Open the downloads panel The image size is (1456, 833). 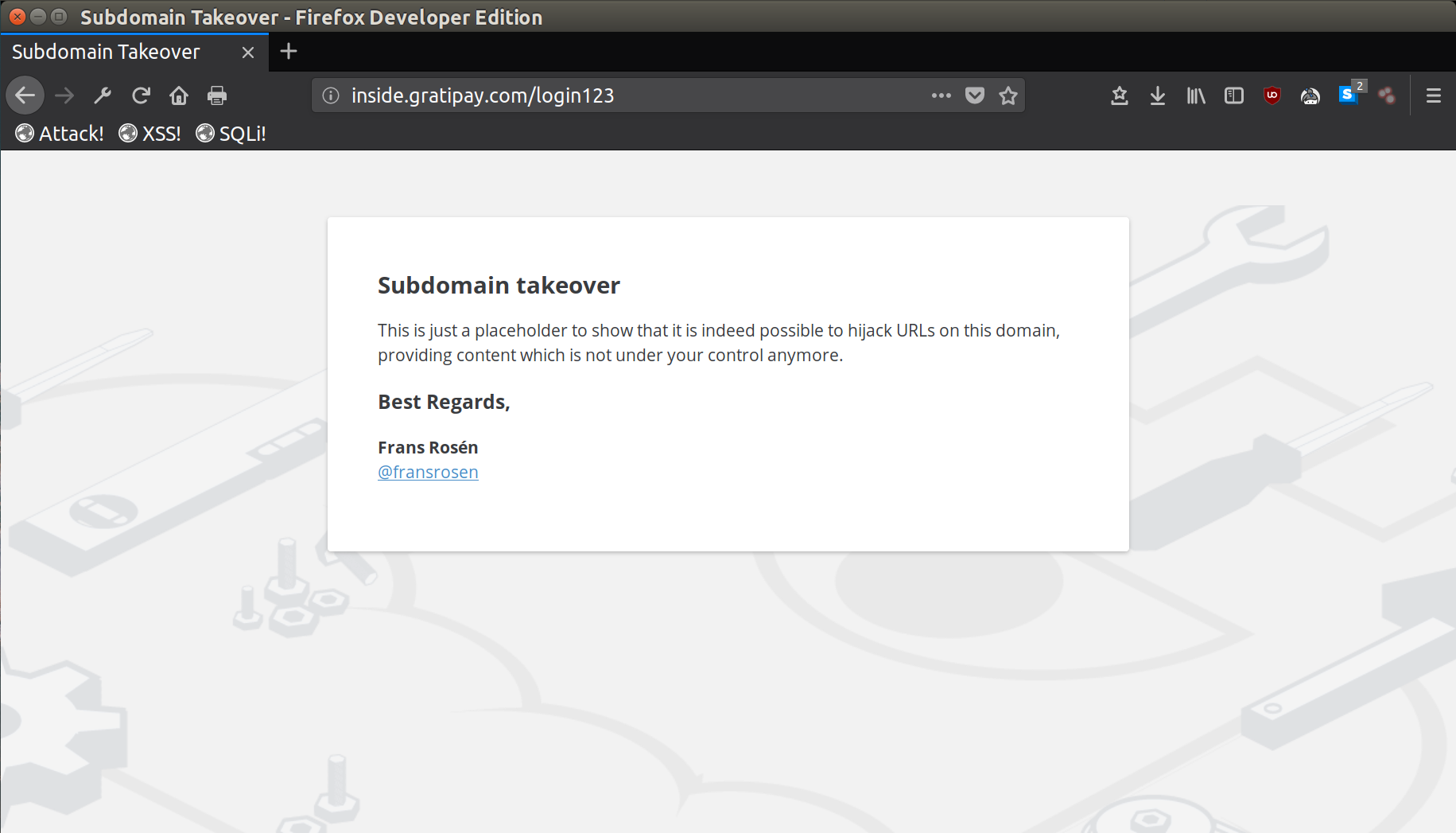[1158, 95]
